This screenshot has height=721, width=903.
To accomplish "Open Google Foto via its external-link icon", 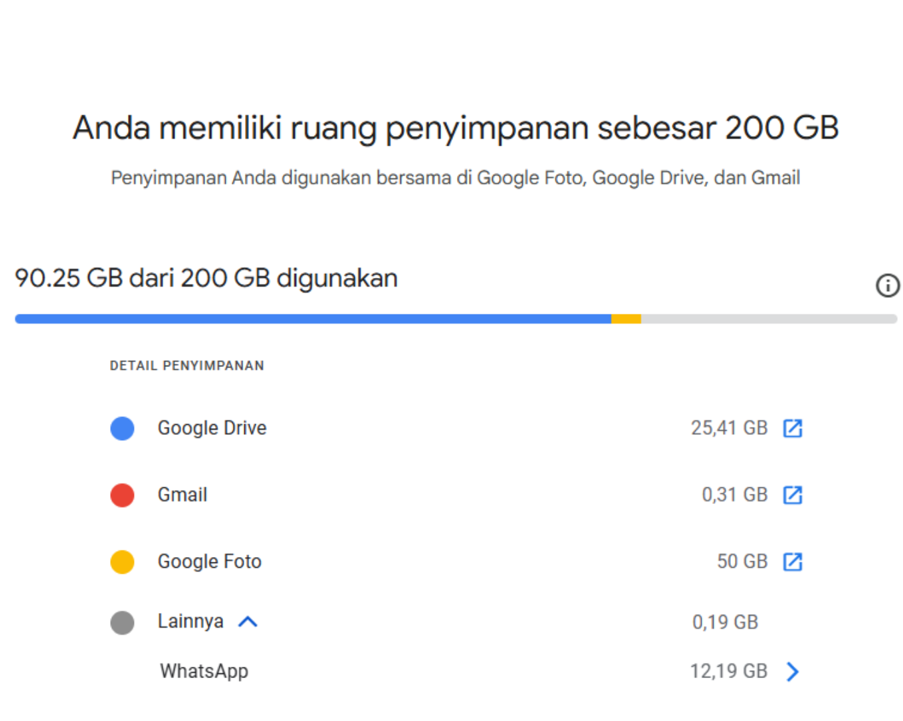I will point(792,562).
